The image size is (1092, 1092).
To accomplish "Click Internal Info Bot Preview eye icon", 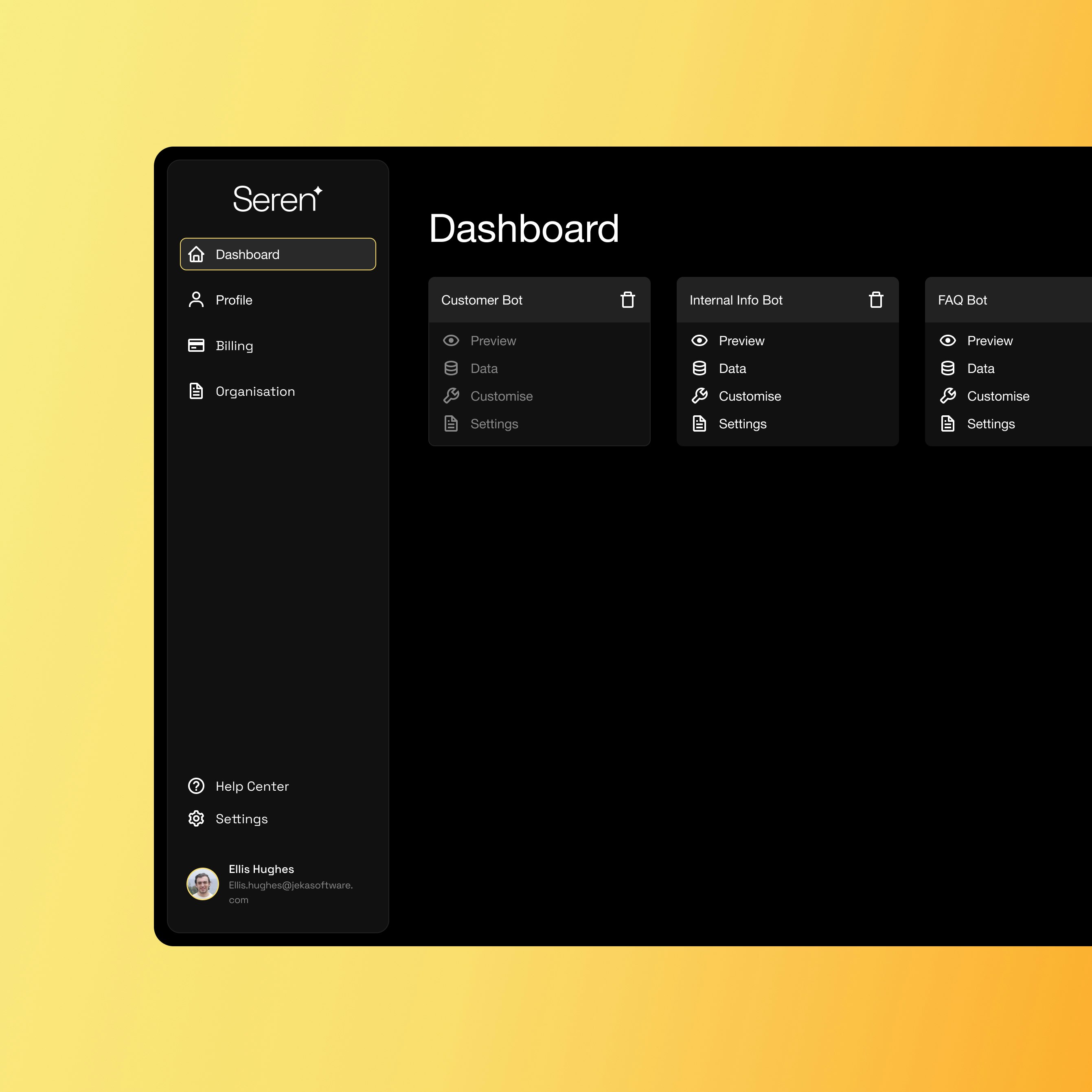I will 699,340.
